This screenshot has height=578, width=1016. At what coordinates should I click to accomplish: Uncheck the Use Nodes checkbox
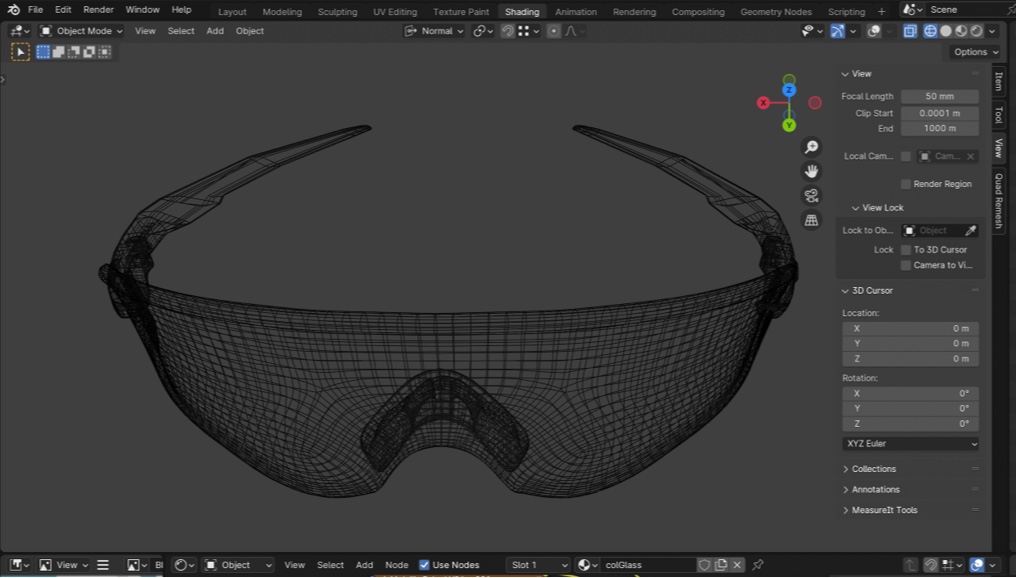(424, 565)
